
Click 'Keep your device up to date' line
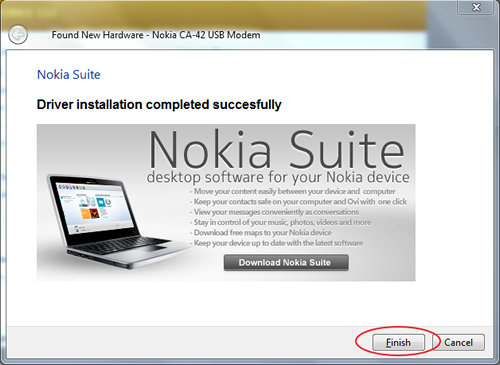[276, 243]
